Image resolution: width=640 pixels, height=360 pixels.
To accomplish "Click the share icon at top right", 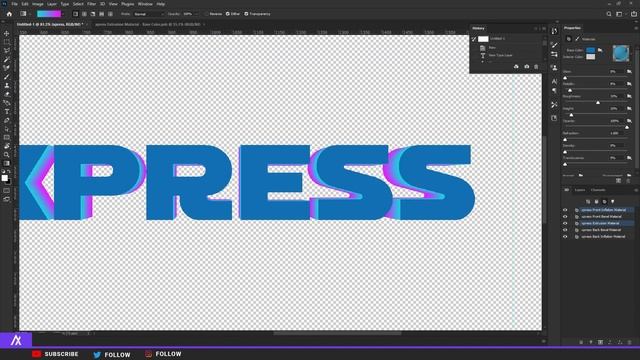I will tap(633, 14).
